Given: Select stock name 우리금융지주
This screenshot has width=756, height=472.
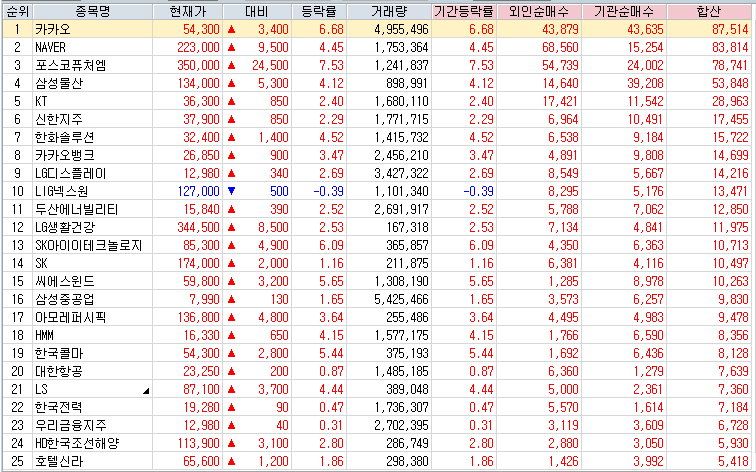Looking at the screenshot, I should pos(70,425).
